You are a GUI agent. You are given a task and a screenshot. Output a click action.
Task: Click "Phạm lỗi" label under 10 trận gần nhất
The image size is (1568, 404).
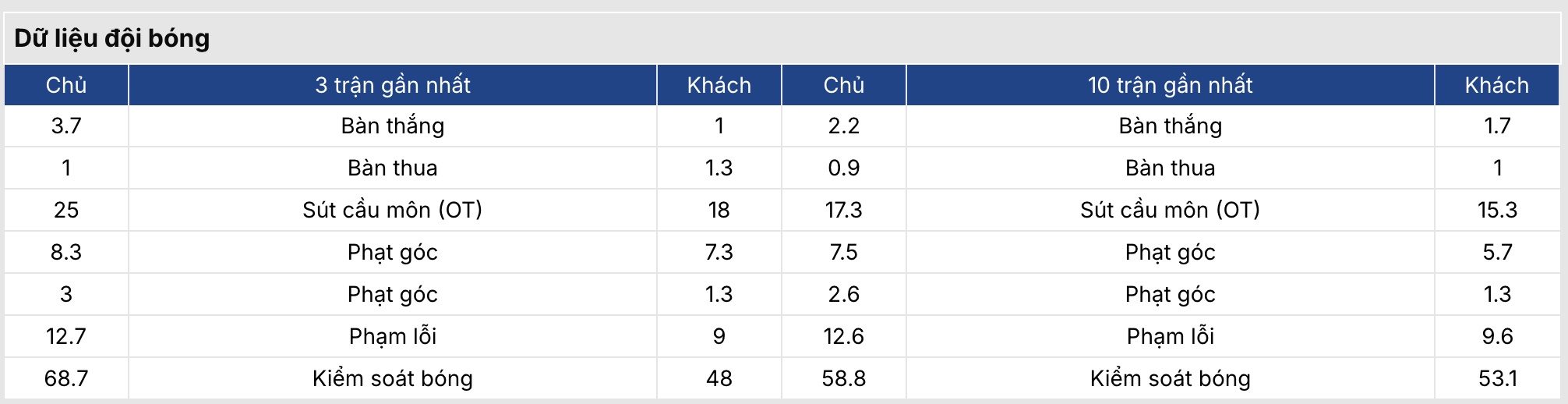(1170, 336)
